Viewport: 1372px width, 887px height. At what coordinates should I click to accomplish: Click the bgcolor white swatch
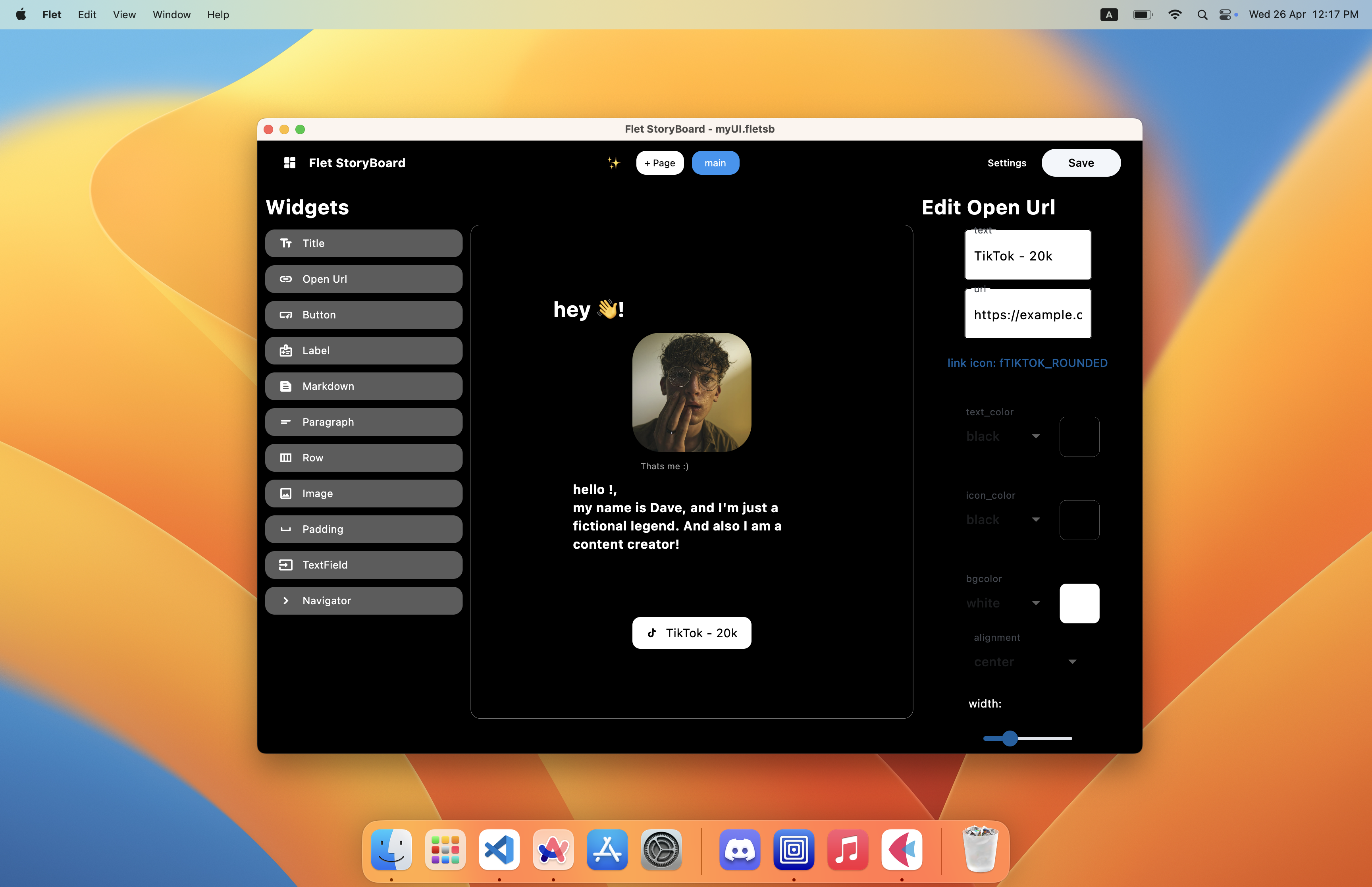click(x=1079, y=604)
